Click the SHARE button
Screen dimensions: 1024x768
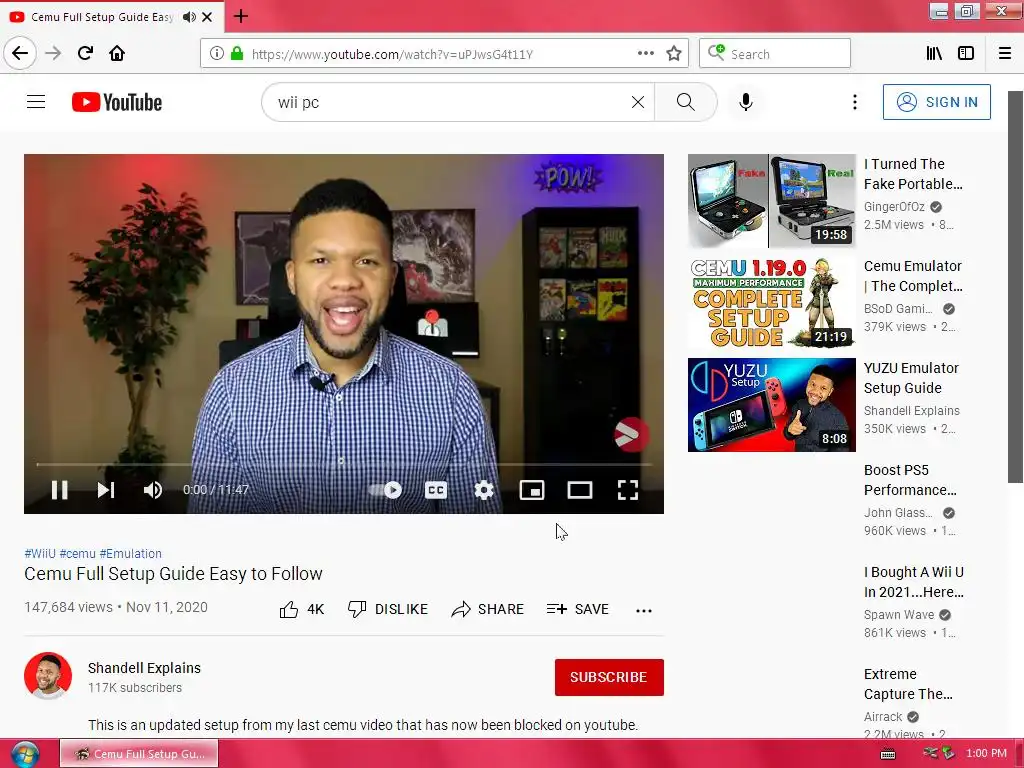coord(488,609)
